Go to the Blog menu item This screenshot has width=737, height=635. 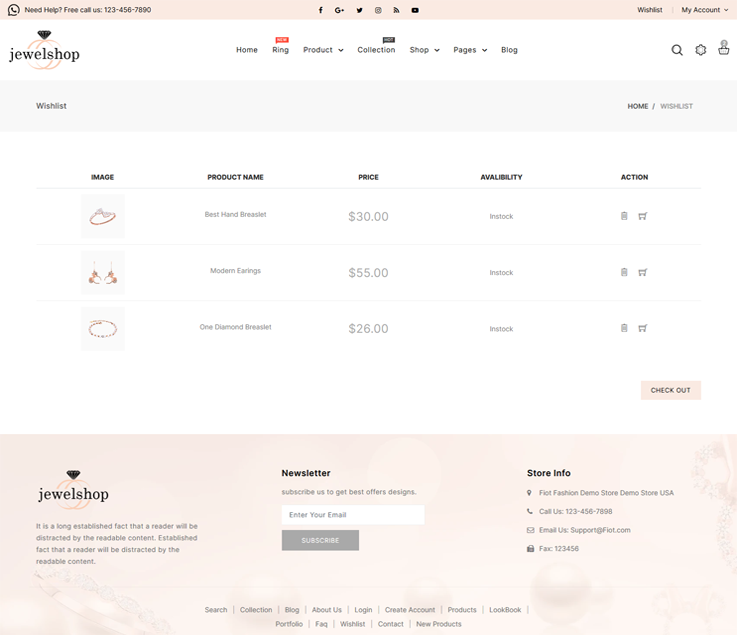509,50
